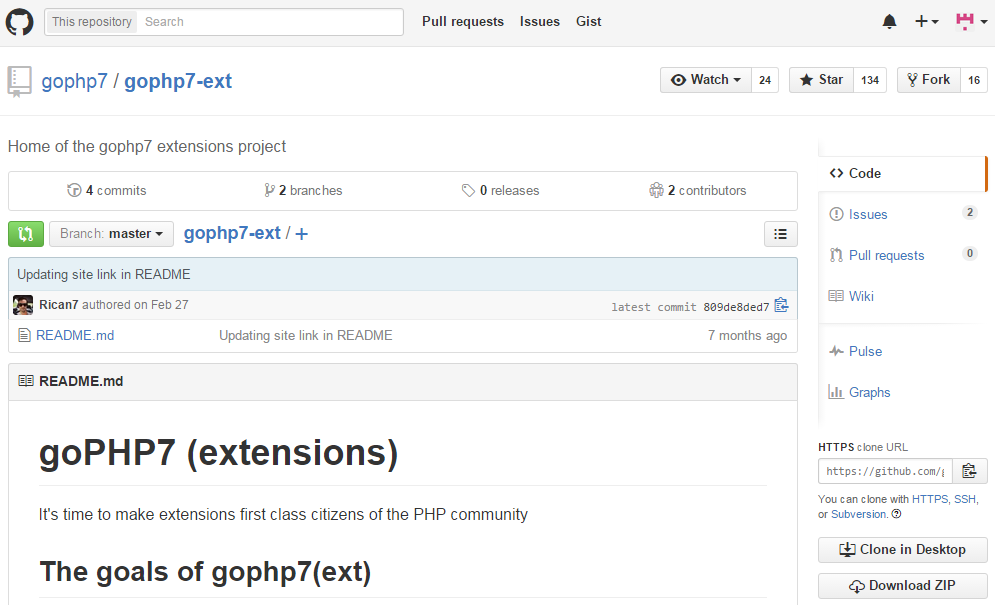Screen dimensions: 995x605
Task: Open the README.md file
Action: tap(75, 335)
